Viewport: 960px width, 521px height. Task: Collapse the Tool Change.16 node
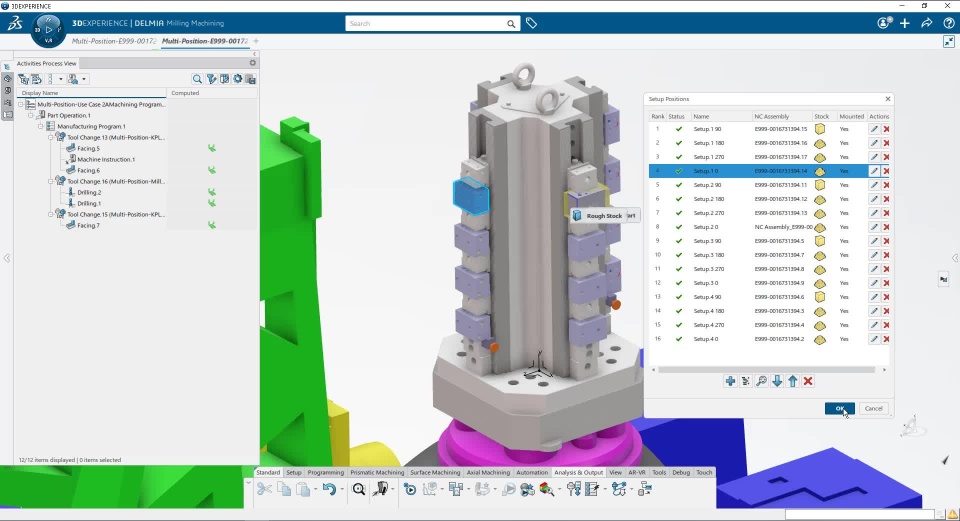(51, 181)
